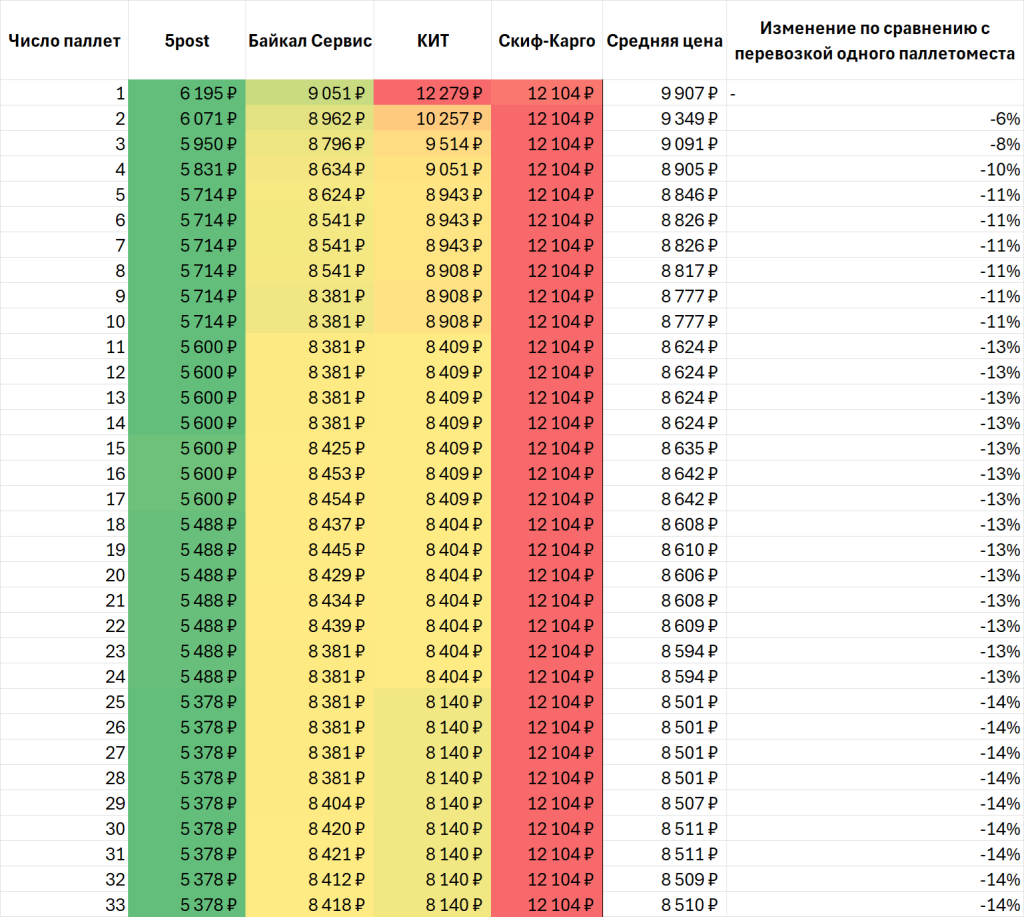Select the Байкал Сервис cell 8 796 ₽

pos(309,144)
